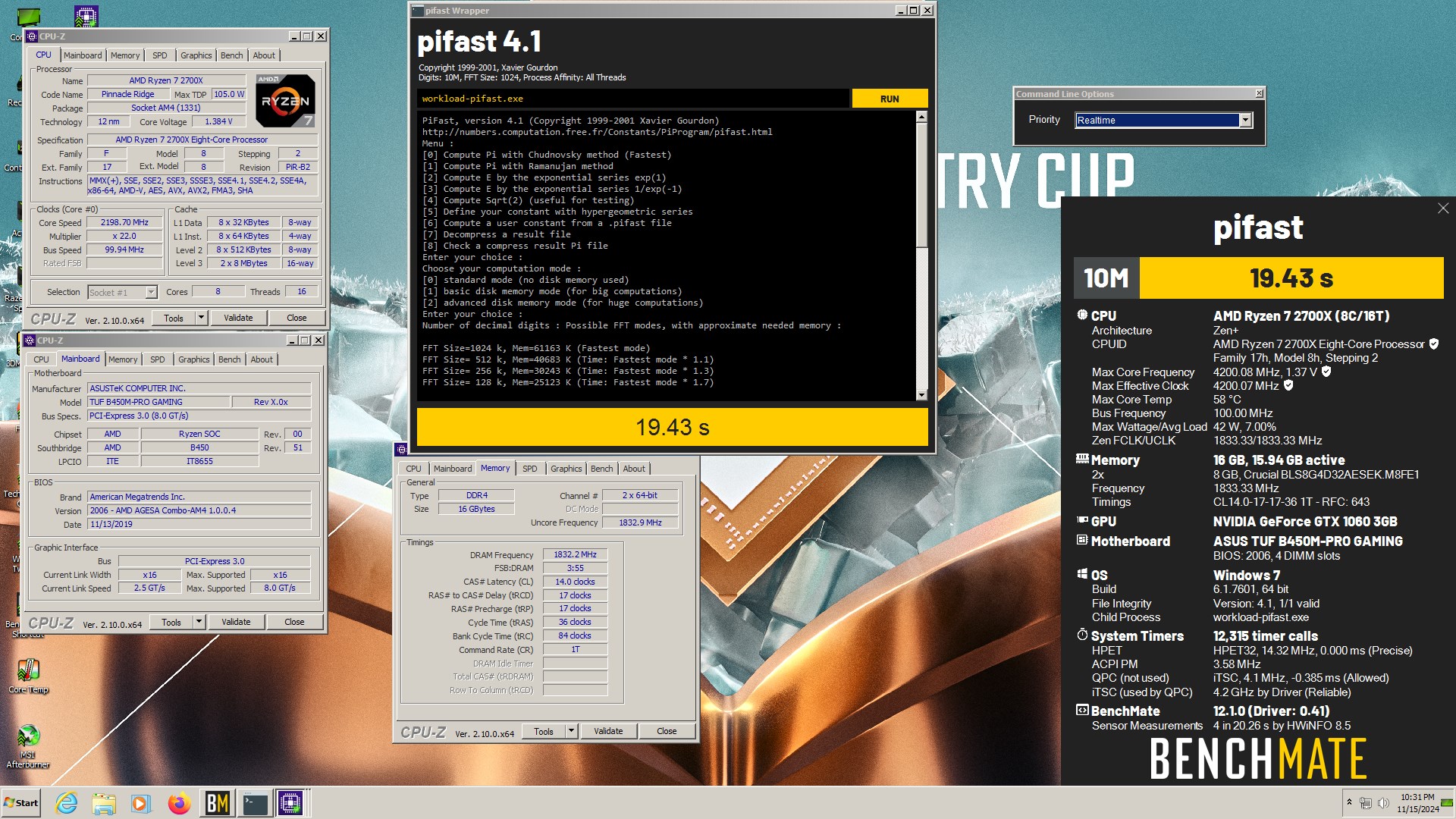Click pifast console scrollbar up arrow
This screenshot has height=819, width=1456.
click(x=921, y=117)
